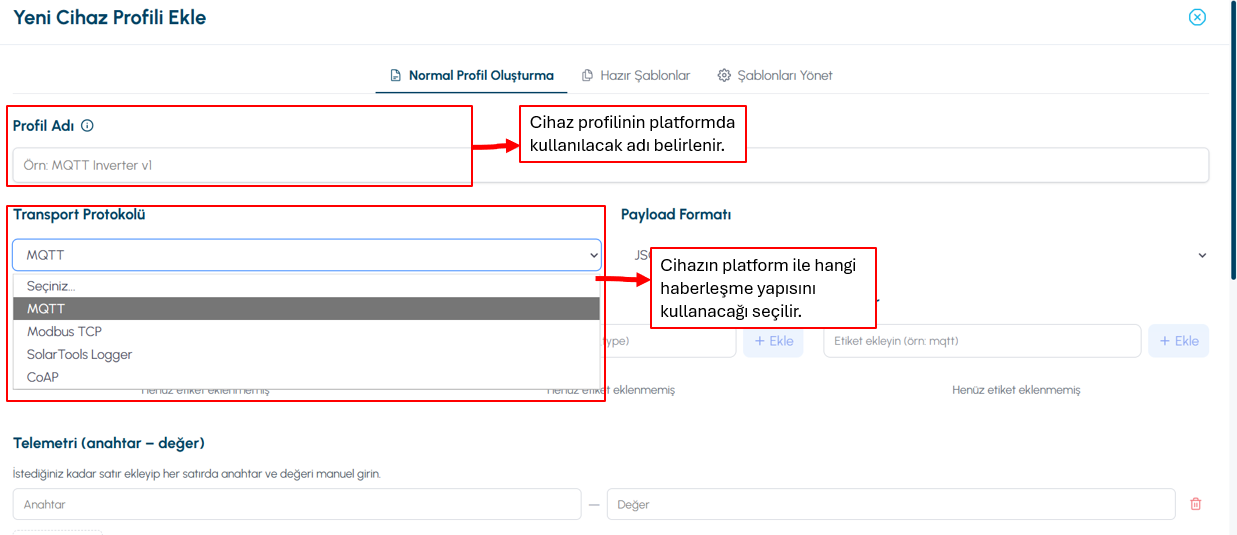Image resolution: width=1237 pixels, height=535 pixels.
Task: Click the telemetry Anahtar input field
Action: tap(297, 504)
